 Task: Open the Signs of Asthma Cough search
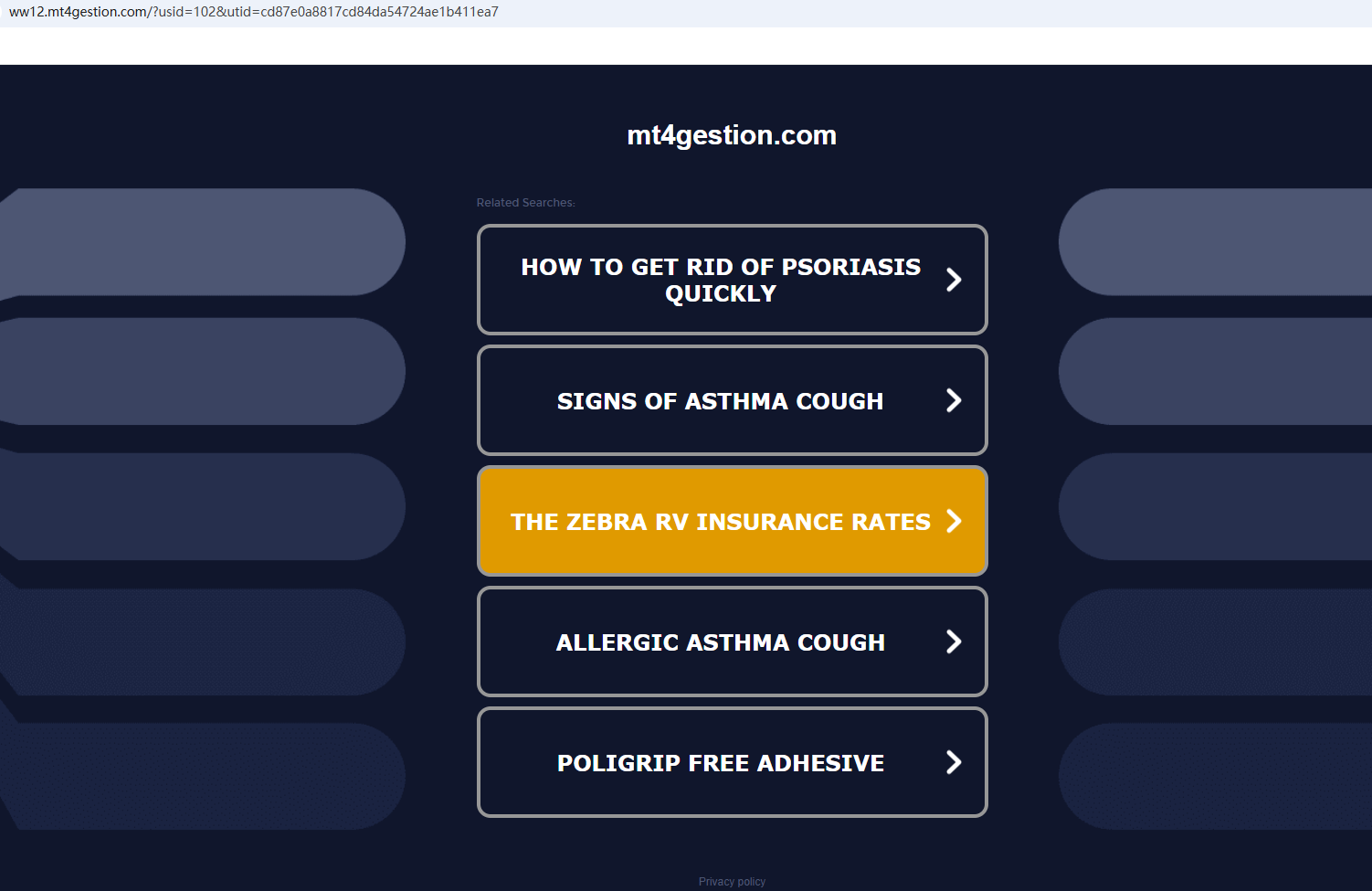720,401
